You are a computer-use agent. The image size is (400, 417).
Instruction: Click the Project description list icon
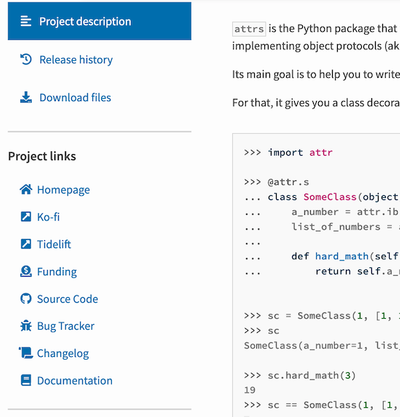pyautogui.click(x=26, y=21)
